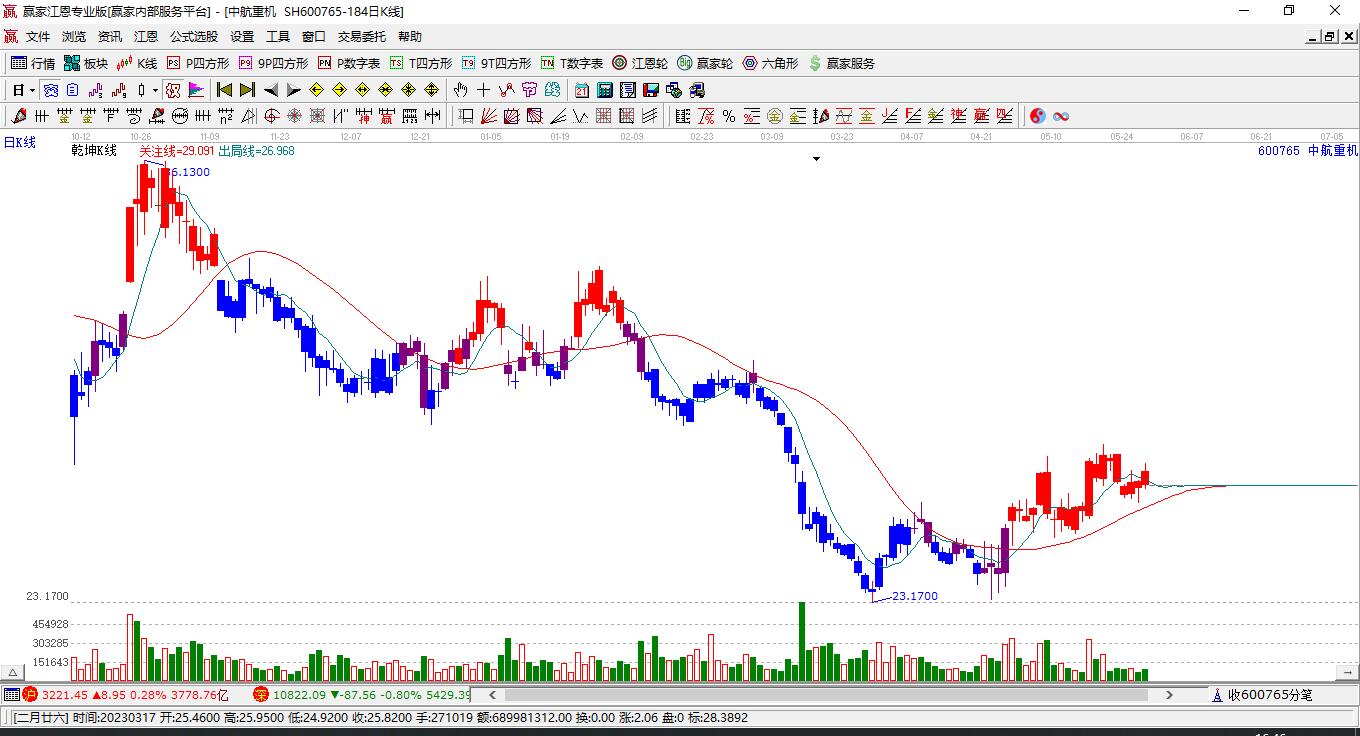Click the 乾坤K线 indicator label
1360x736 pixels.
coord(94,151)
